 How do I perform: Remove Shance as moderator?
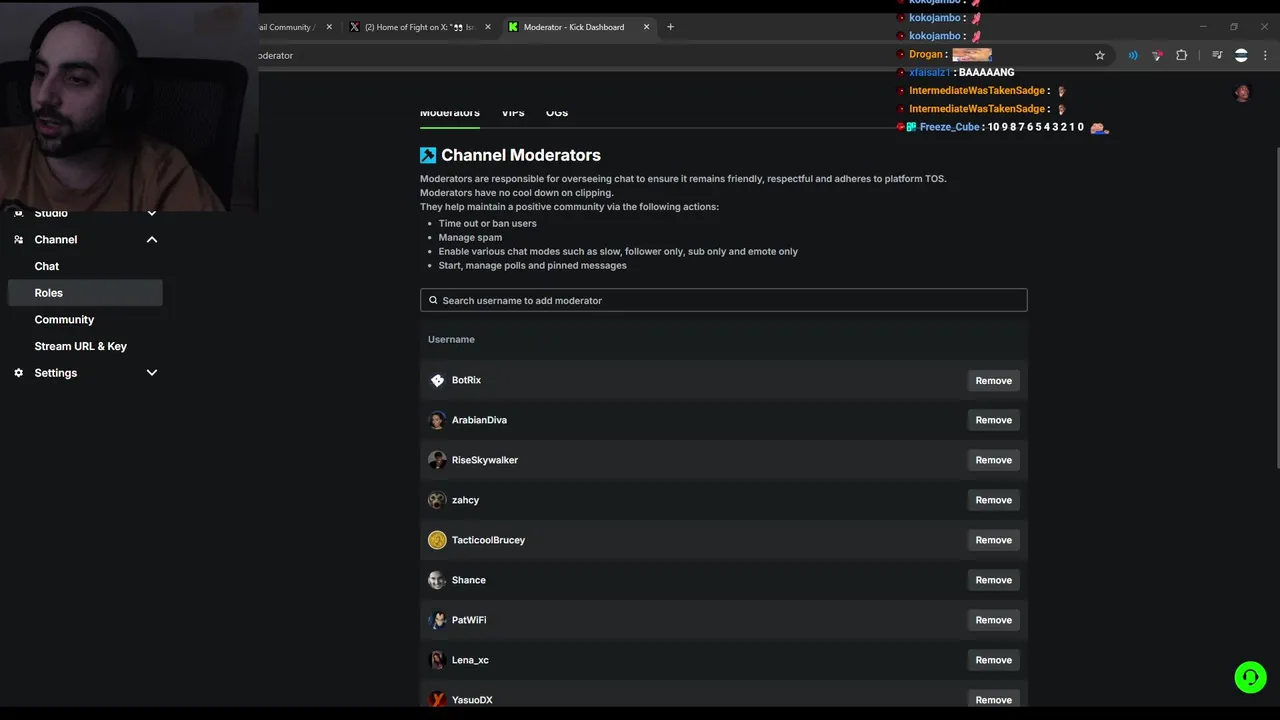coord(994,580)
